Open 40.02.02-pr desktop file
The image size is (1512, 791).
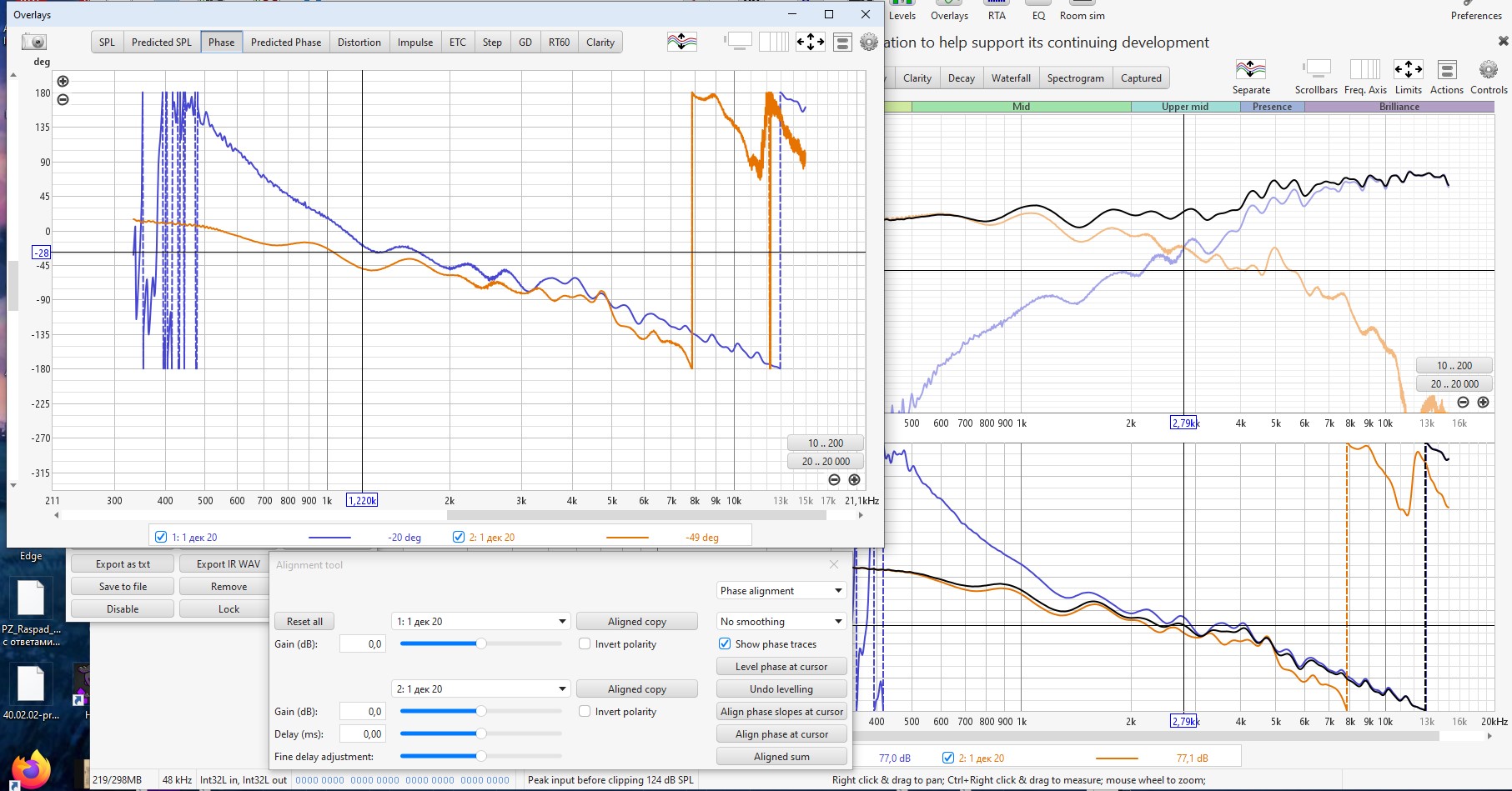[31, 692]
